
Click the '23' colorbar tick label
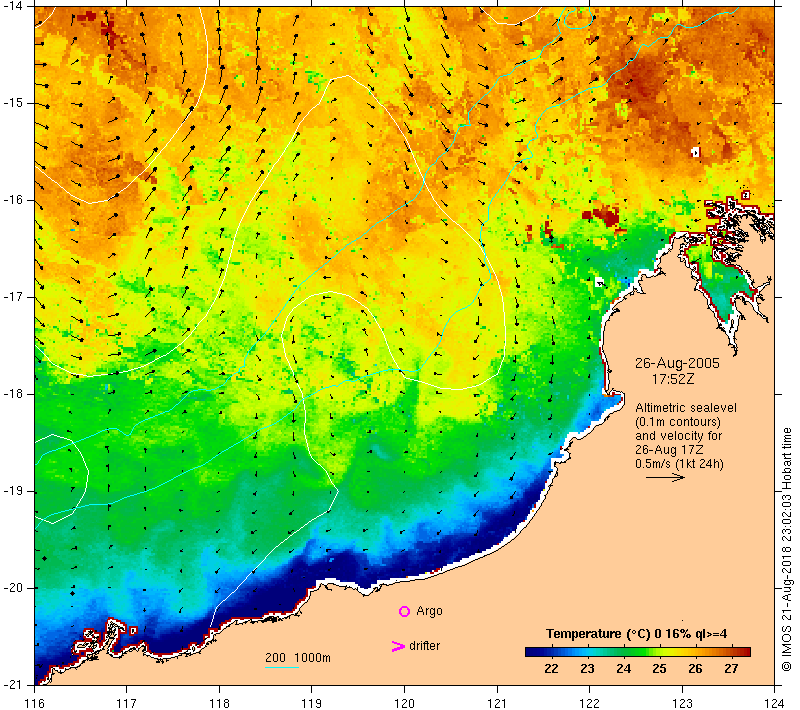click(587, 669)
